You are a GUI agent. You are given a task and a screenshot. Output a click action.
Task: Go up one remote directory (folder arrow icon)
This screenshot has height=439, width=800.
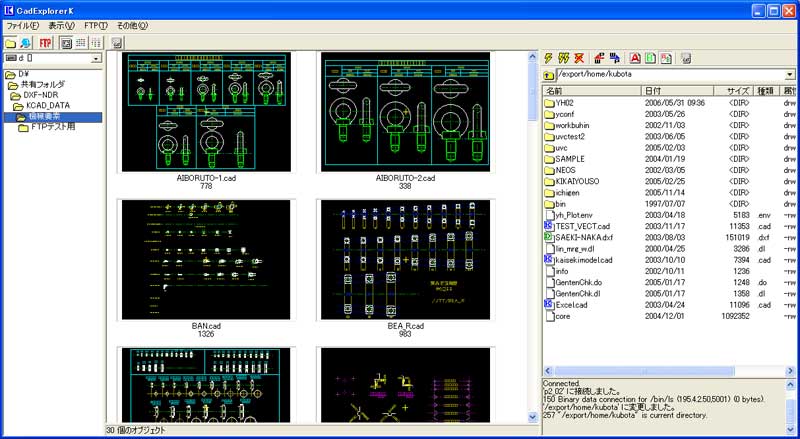548,75
